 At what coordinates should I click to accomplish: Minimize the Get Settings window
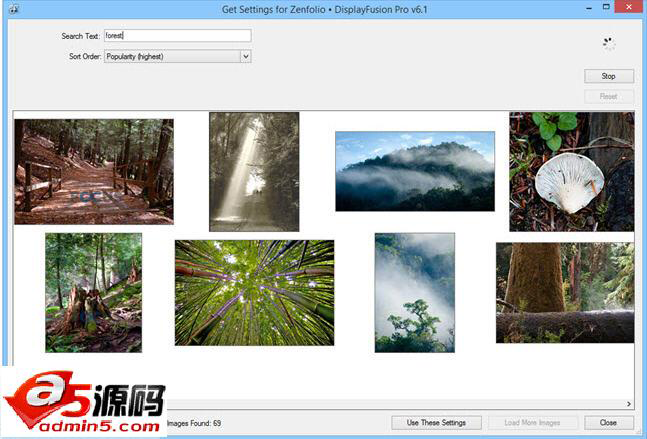tap(589, 7)
